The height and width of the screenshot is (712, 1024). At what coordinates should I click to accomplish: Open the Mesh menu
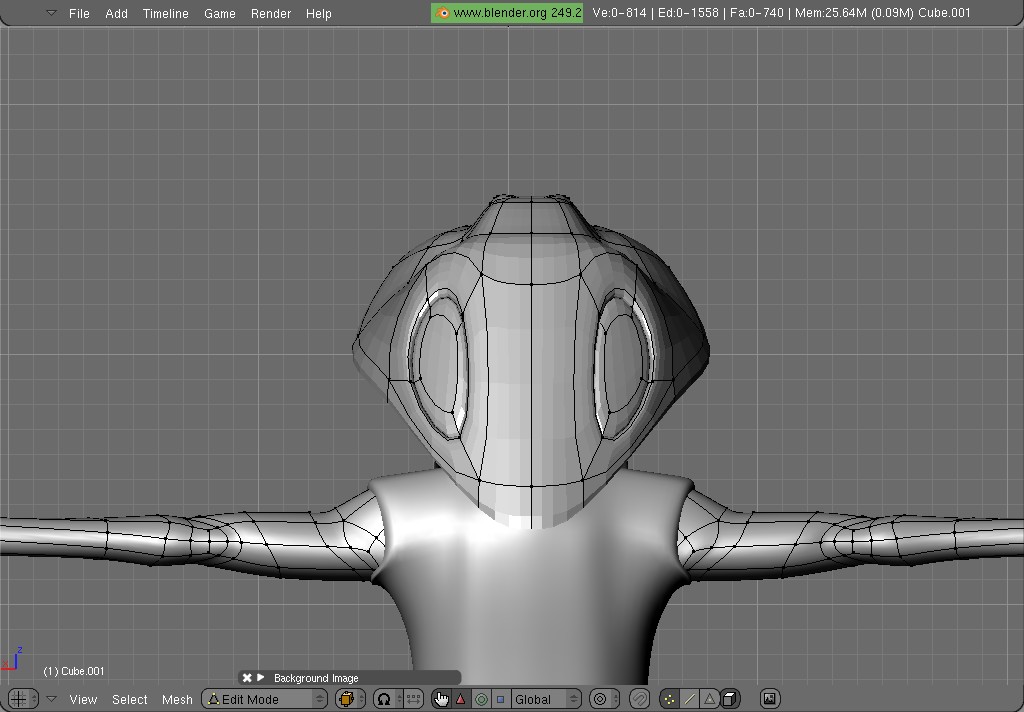point(177,699)
